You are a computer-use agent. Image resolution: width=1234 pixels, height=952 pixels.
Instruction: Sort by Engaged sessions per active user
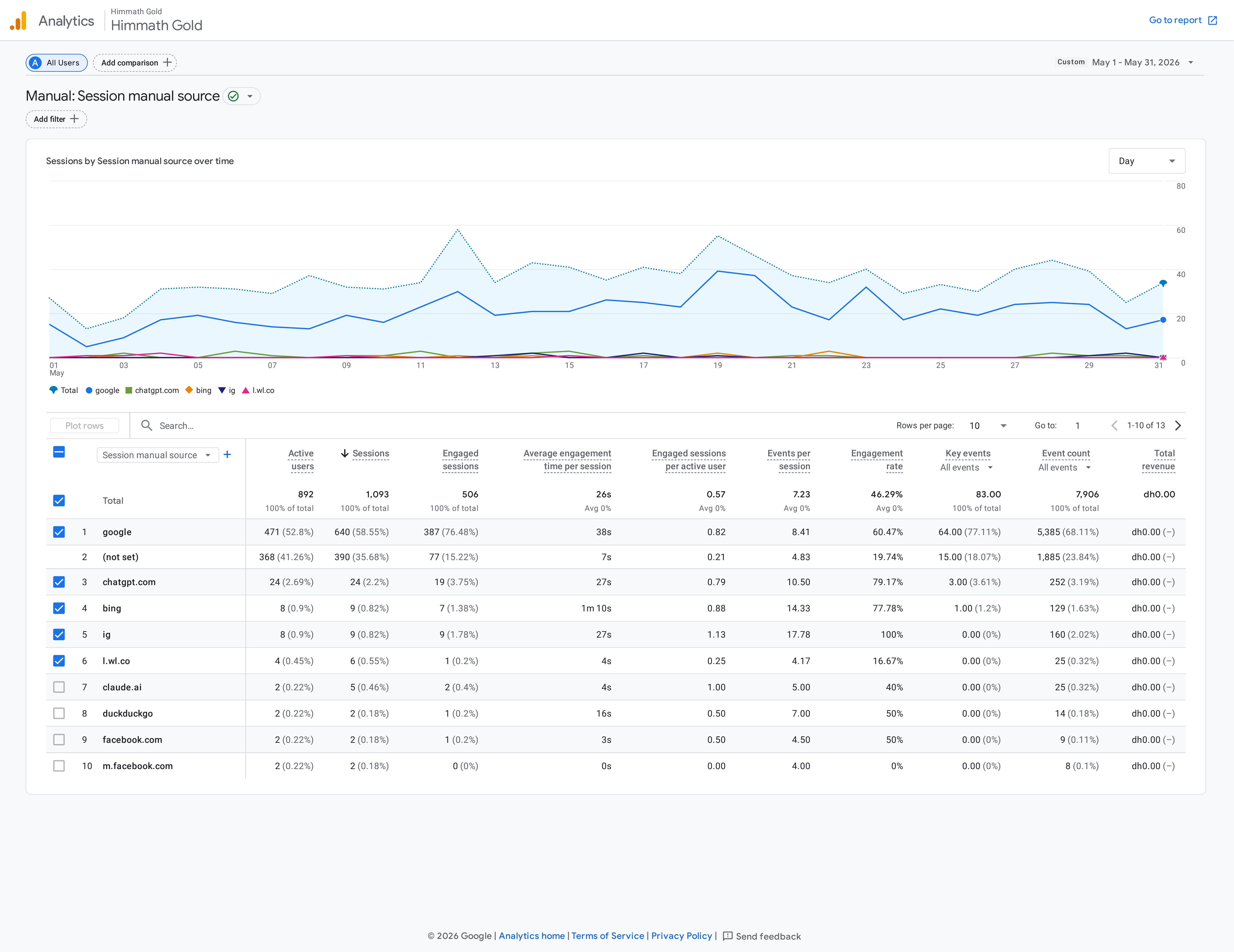click(689, 460)
